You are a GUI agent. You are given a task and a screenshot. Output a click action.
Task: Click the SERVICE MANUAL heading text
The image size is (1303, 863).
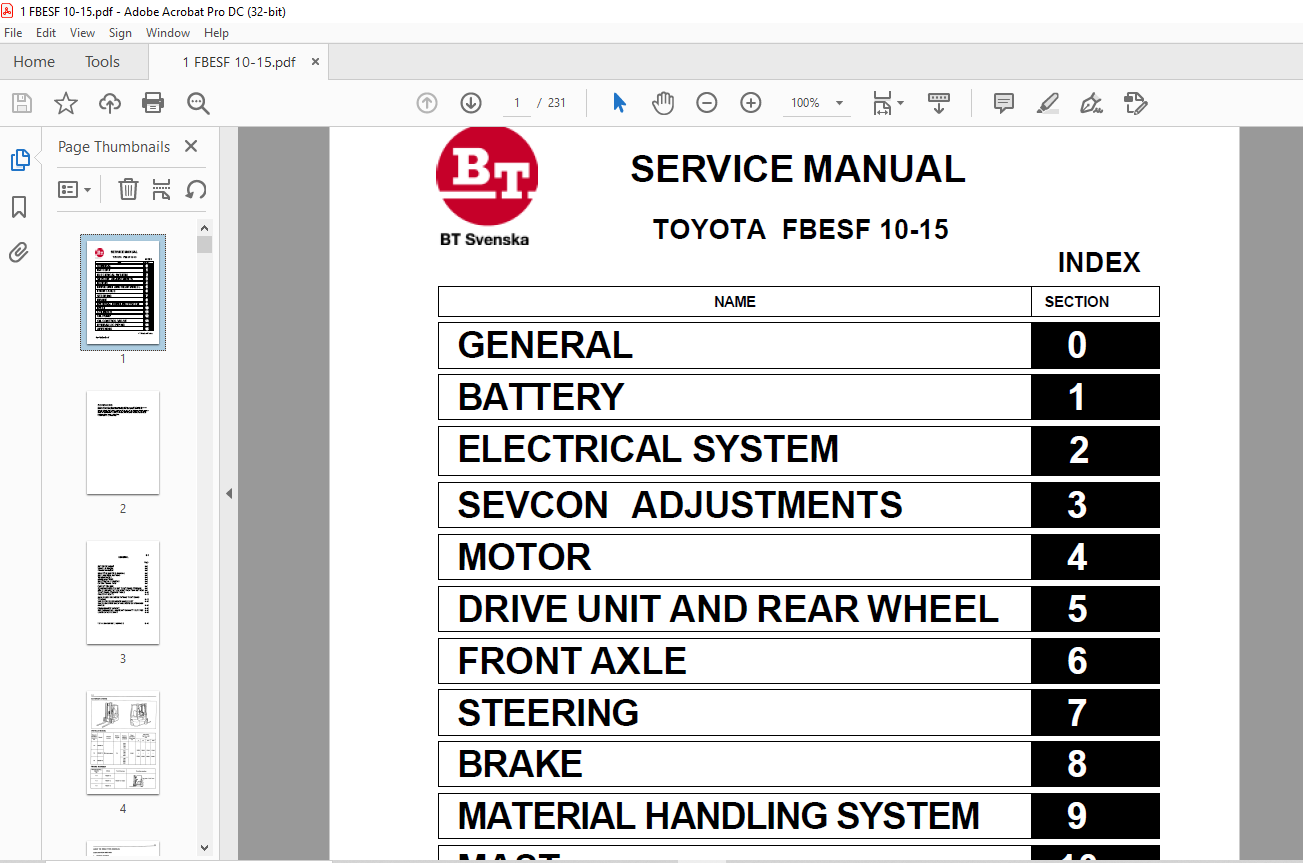[x=798, y=170]
